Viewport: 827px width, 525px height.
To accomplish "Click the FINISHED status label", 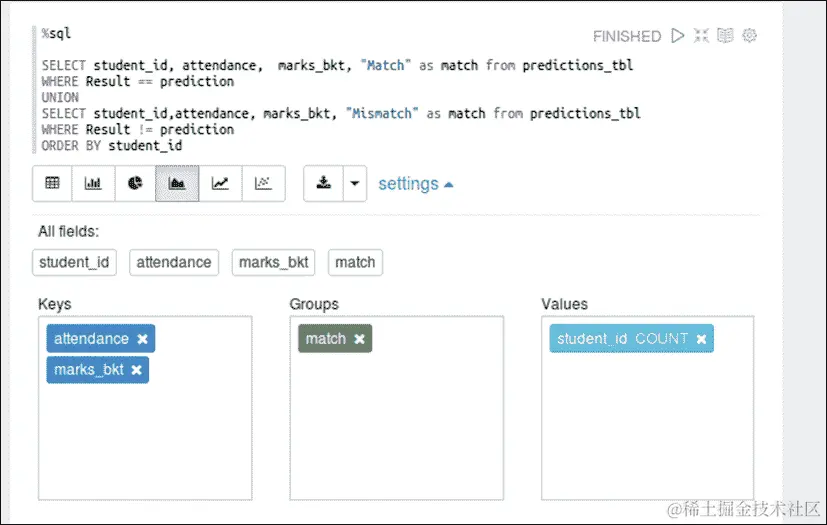I will [627, 36].
